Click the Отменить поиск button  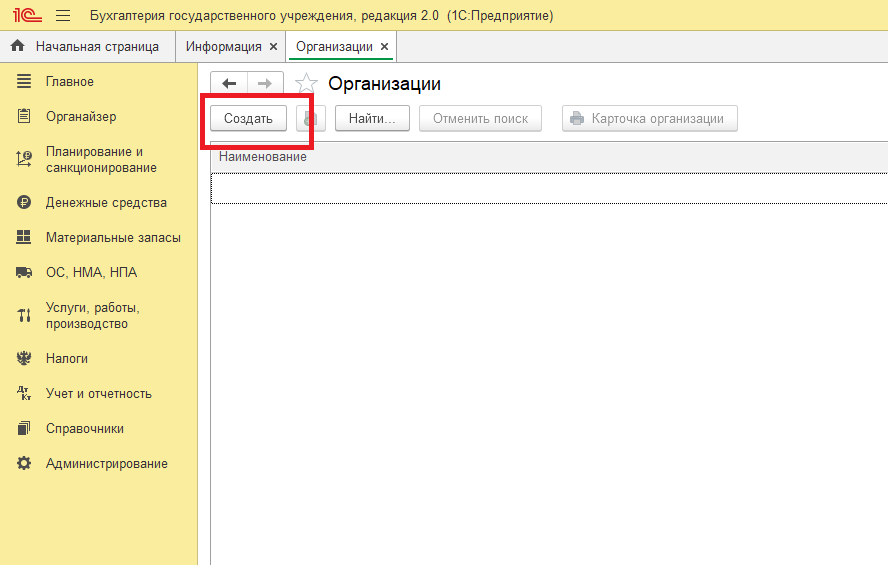click(480, 118)
